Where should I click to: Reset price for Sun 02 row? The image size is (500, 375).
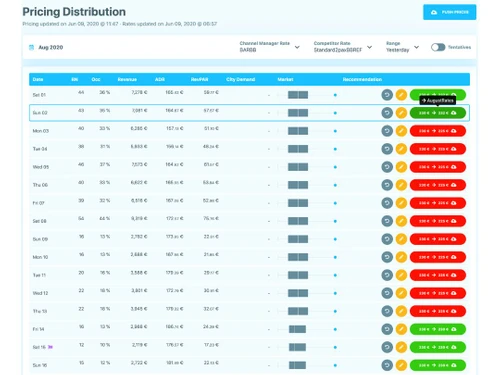point(387,113)
